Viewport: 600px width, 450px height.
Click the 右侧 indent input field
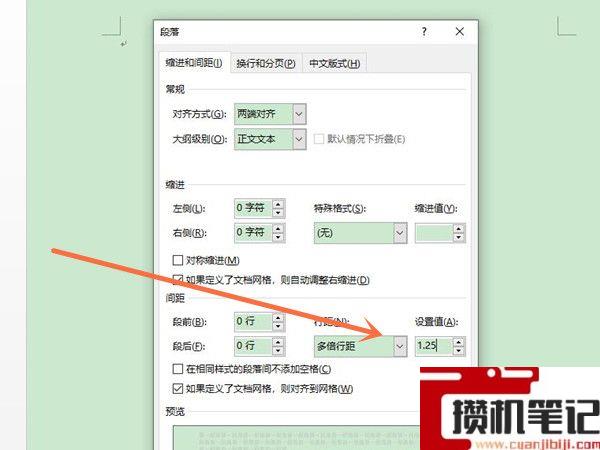pos(253,232)
